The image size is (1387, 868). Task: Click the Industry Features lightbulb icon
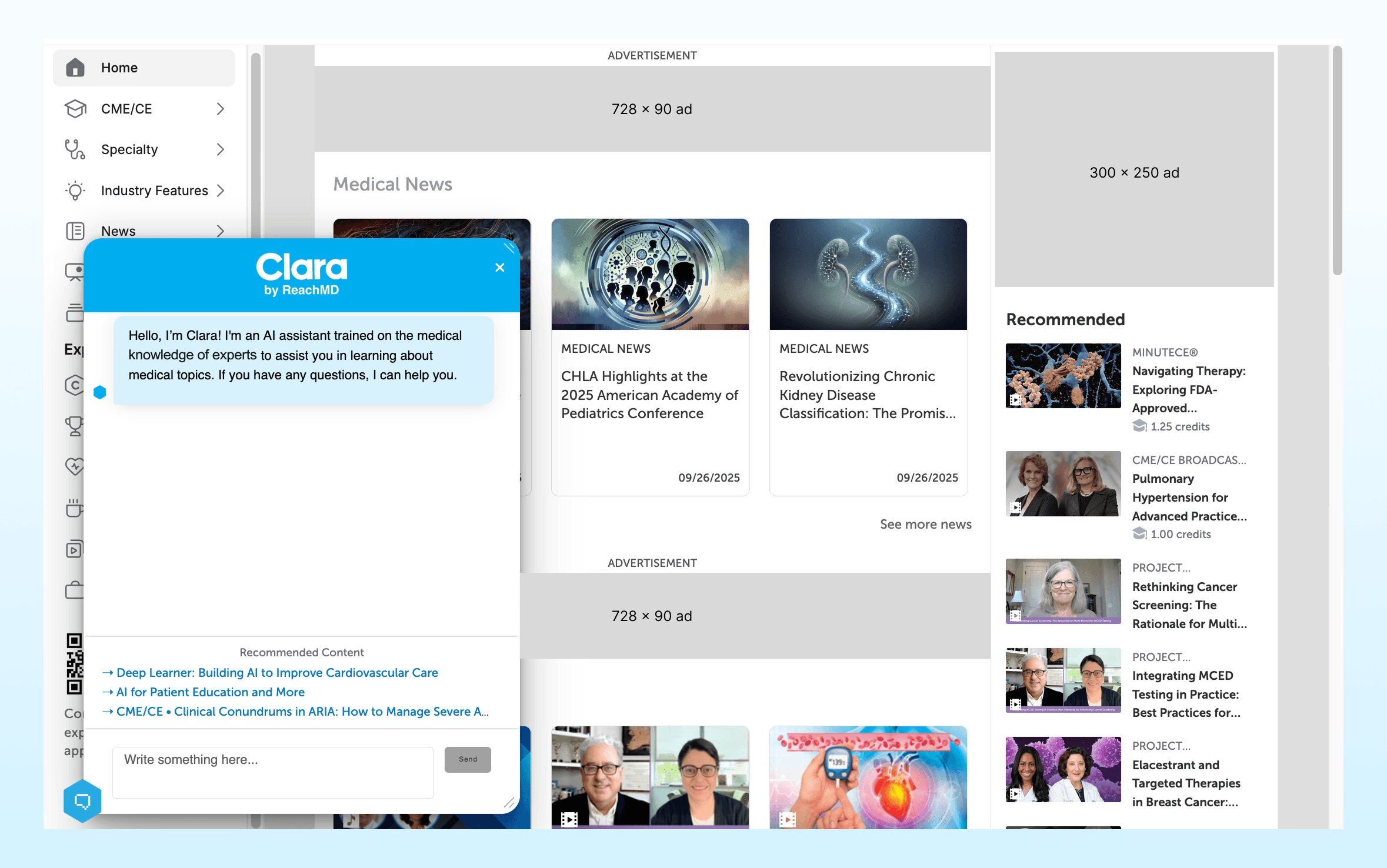75,191
